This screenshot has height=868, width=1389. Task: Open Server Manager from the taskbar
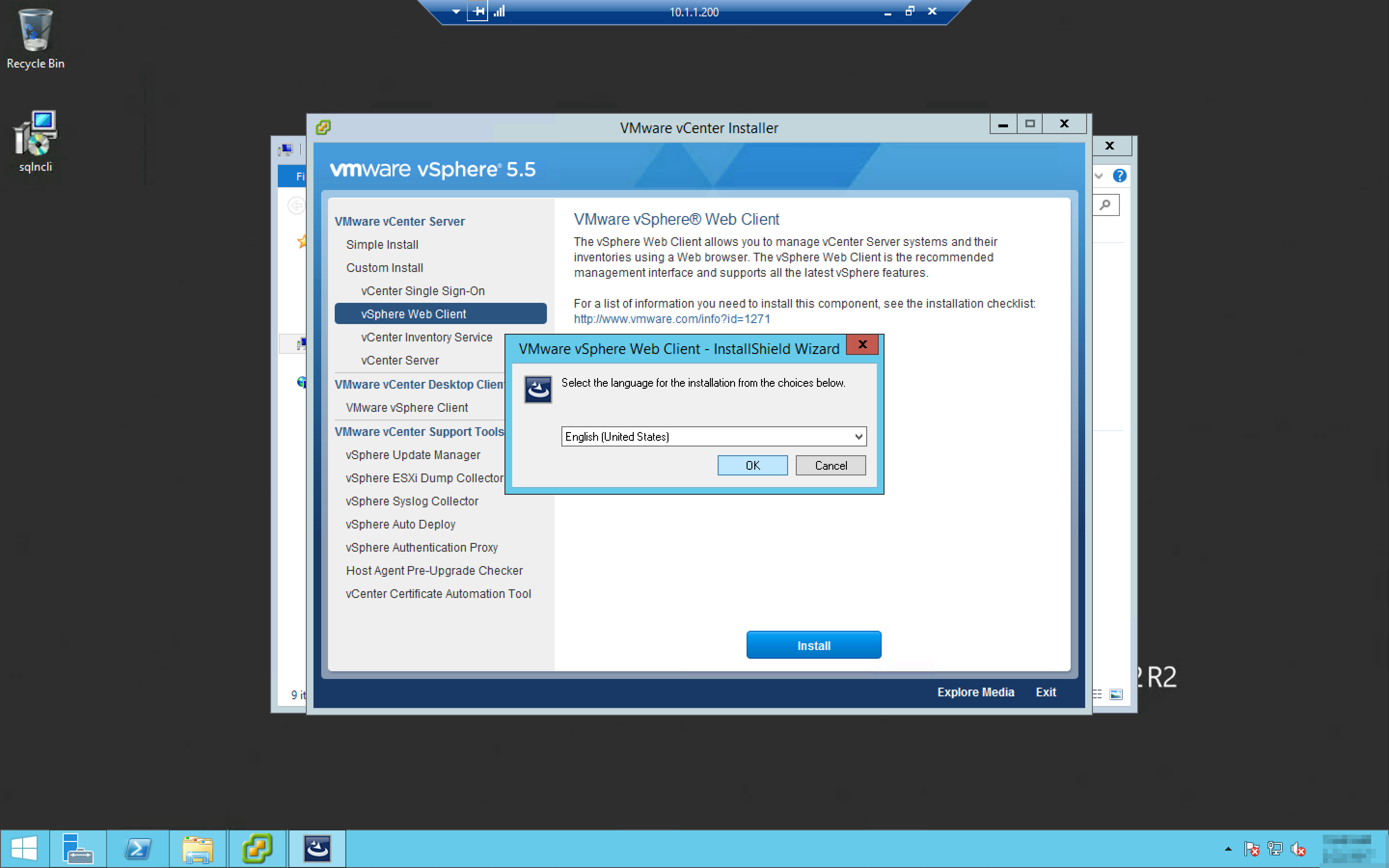pos(78,848)
